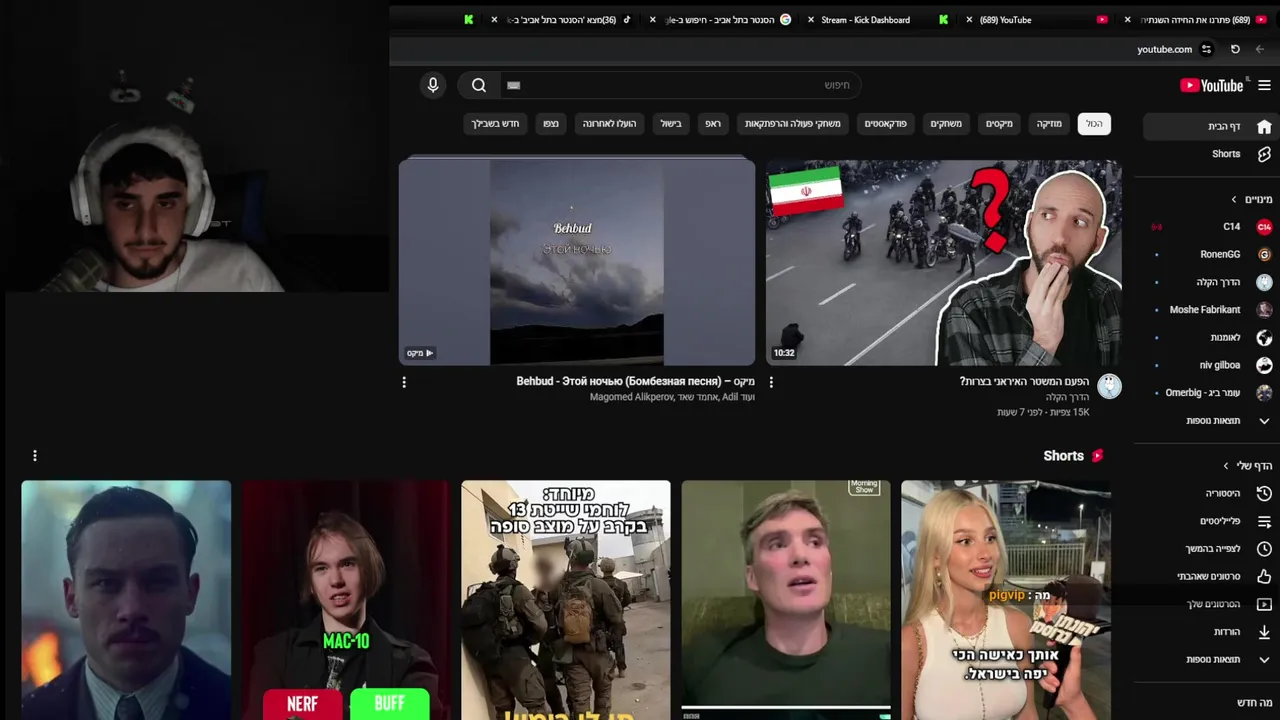Click the Shorts shelf heading

(x=1073, y=456)
